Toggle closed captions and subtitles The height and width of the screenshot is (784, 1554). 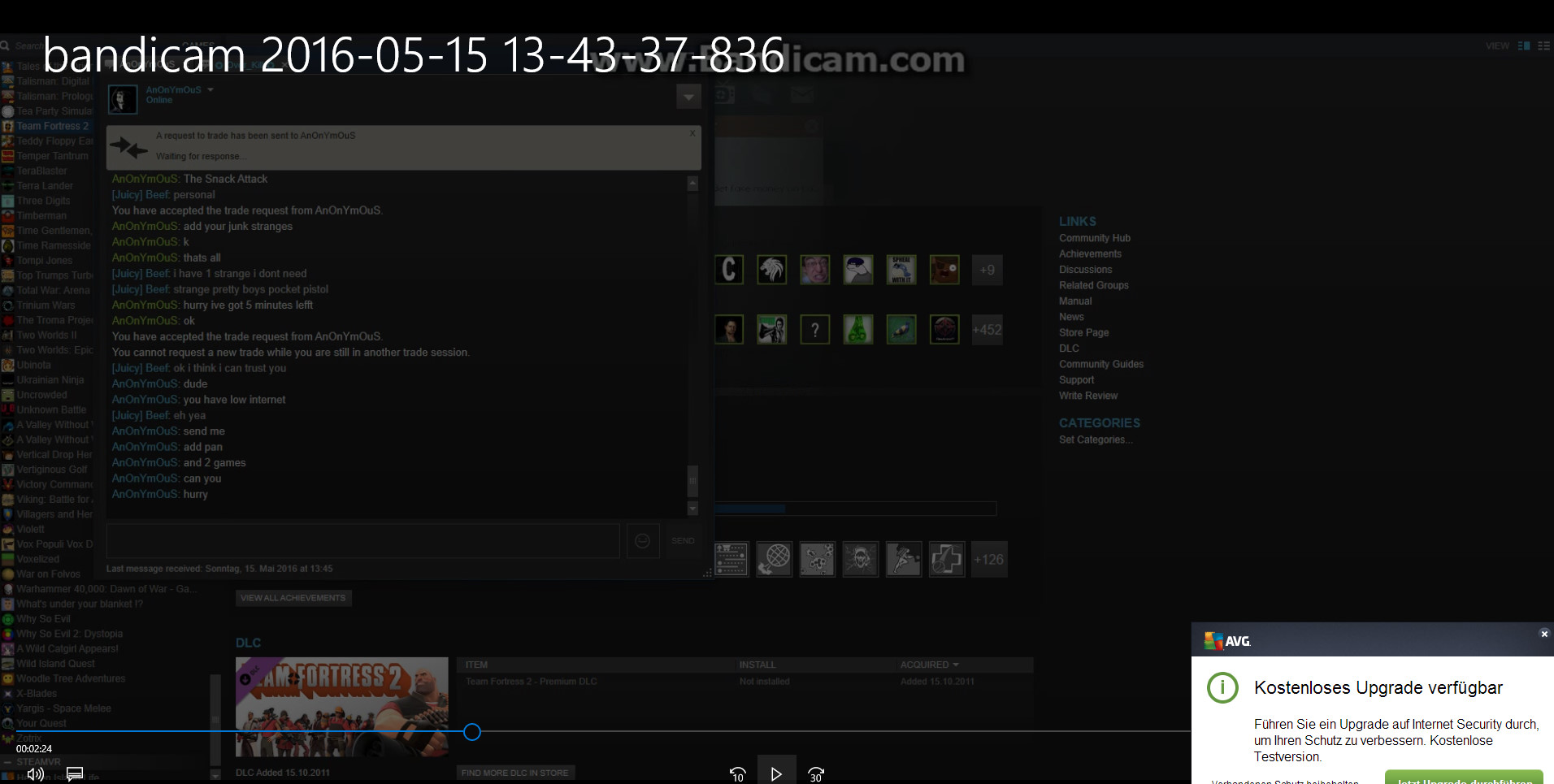coord(75,773)
